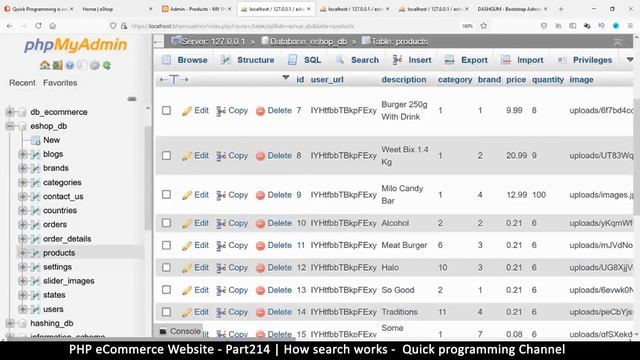Click pencil icon for So Good row
The image size is (640, 360).
click(187, 291)
